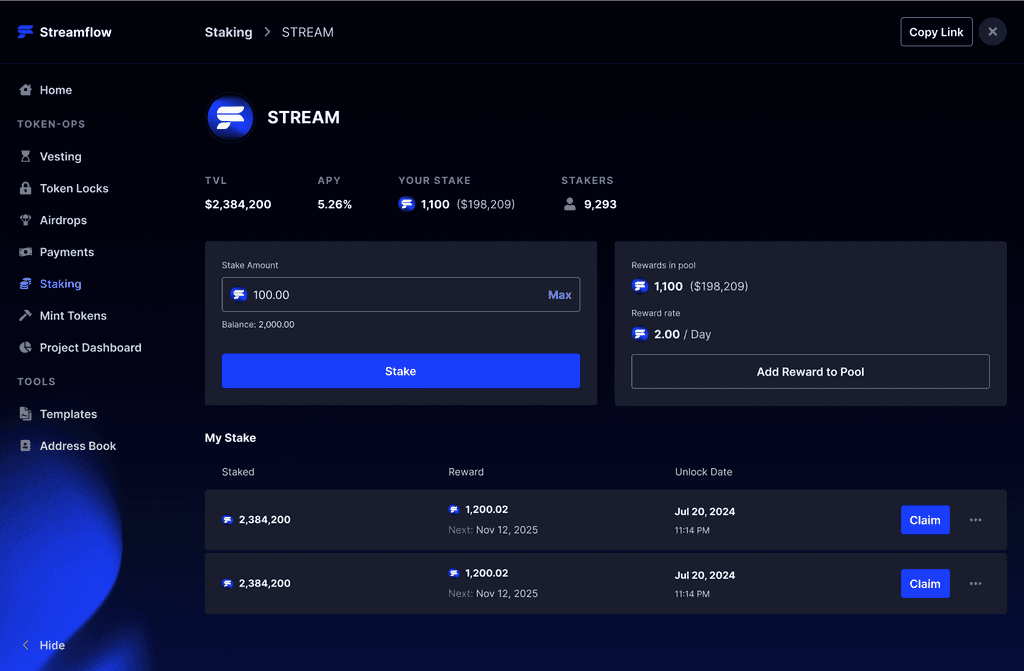
Task: Go back via the Staking breadcrumb
Action: pyautogui.click(x=228, y=31)
